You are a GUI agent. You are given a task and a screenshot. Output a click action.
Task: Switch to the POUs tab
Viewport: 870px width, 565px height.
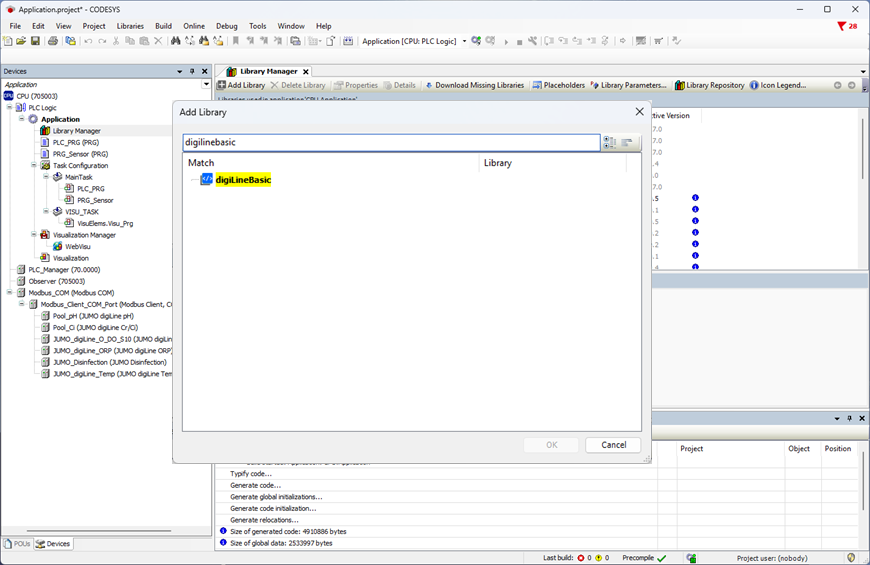pos(18,544)
